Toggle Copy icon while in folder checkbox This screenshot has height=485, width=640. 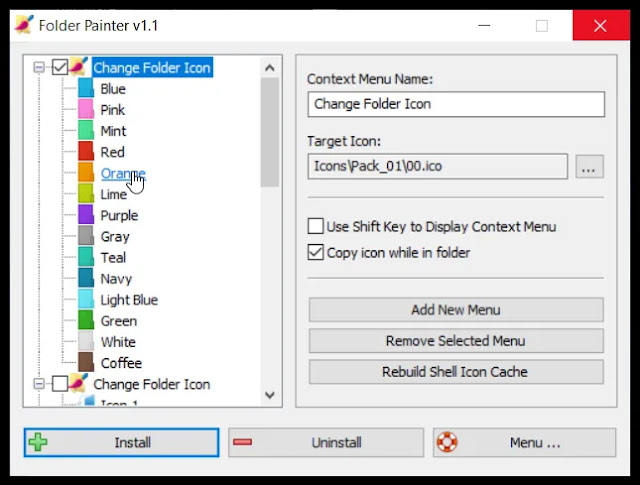[x=316, y=252]
